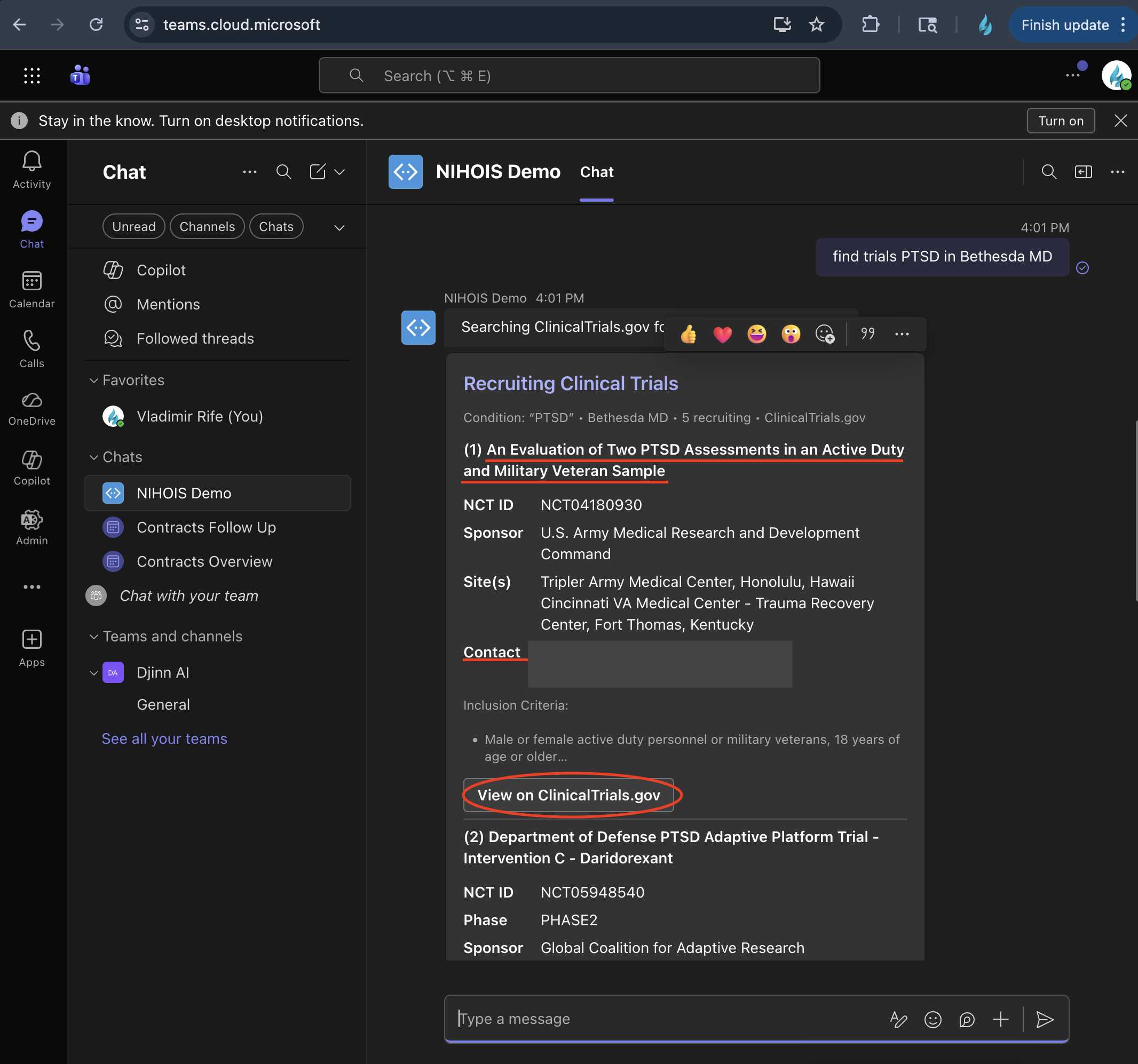This screenshot has width=1138, height=1064.
Task: Open browser extensions puzzle icon
Action: point(870,25)
